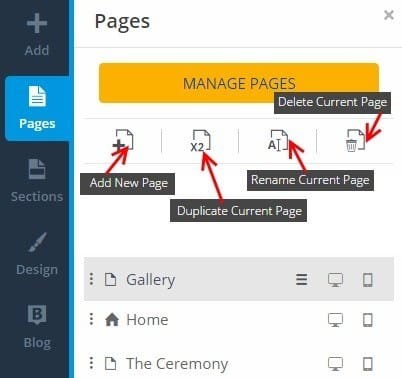The height and width of the screenshot is (378, 402).
Task: Select the Pages sidebar tab
Action: click(37, 108)
